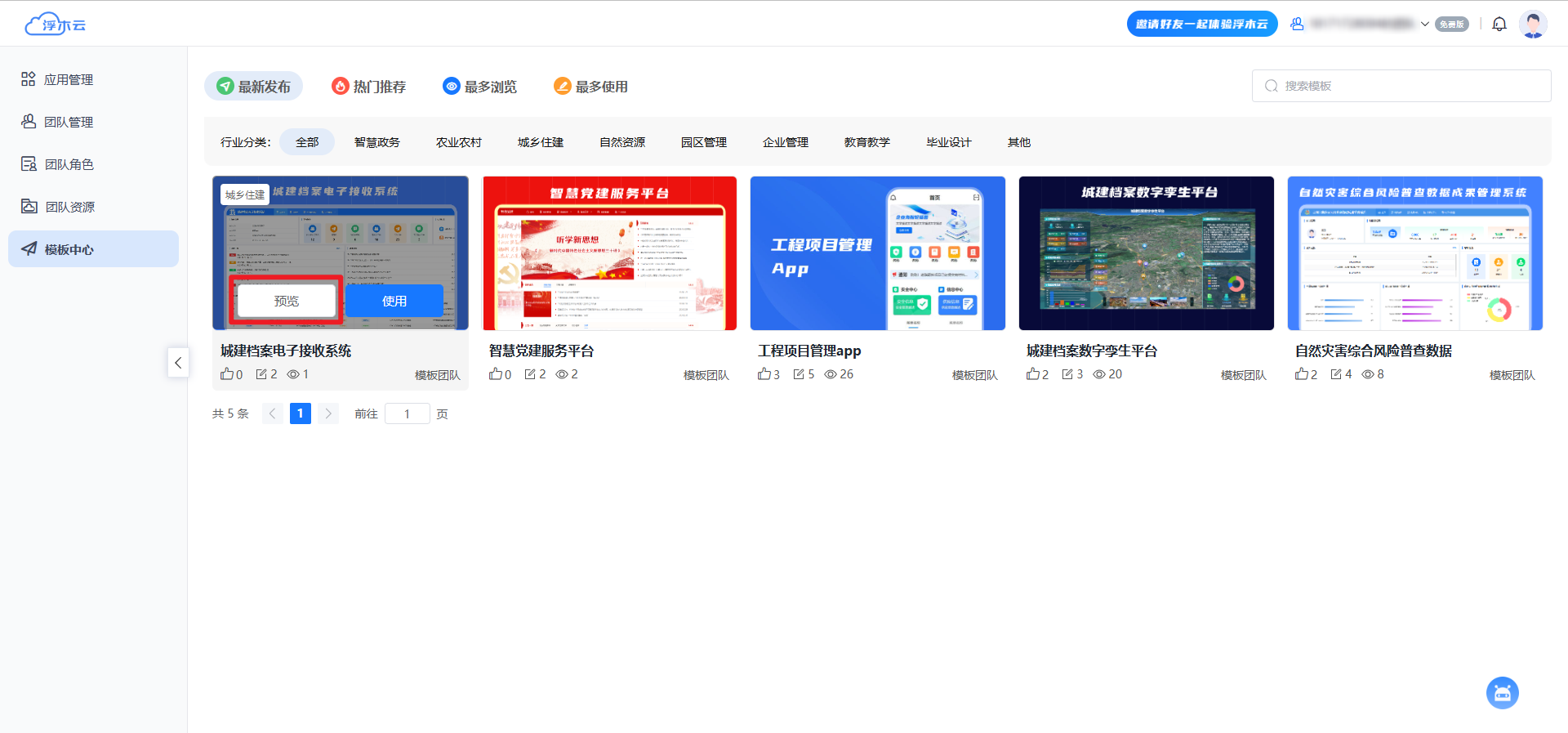This screenshot has width=1568, height=733.
Task: Click the next page arrow in pagination
Action: coord(328,413)
